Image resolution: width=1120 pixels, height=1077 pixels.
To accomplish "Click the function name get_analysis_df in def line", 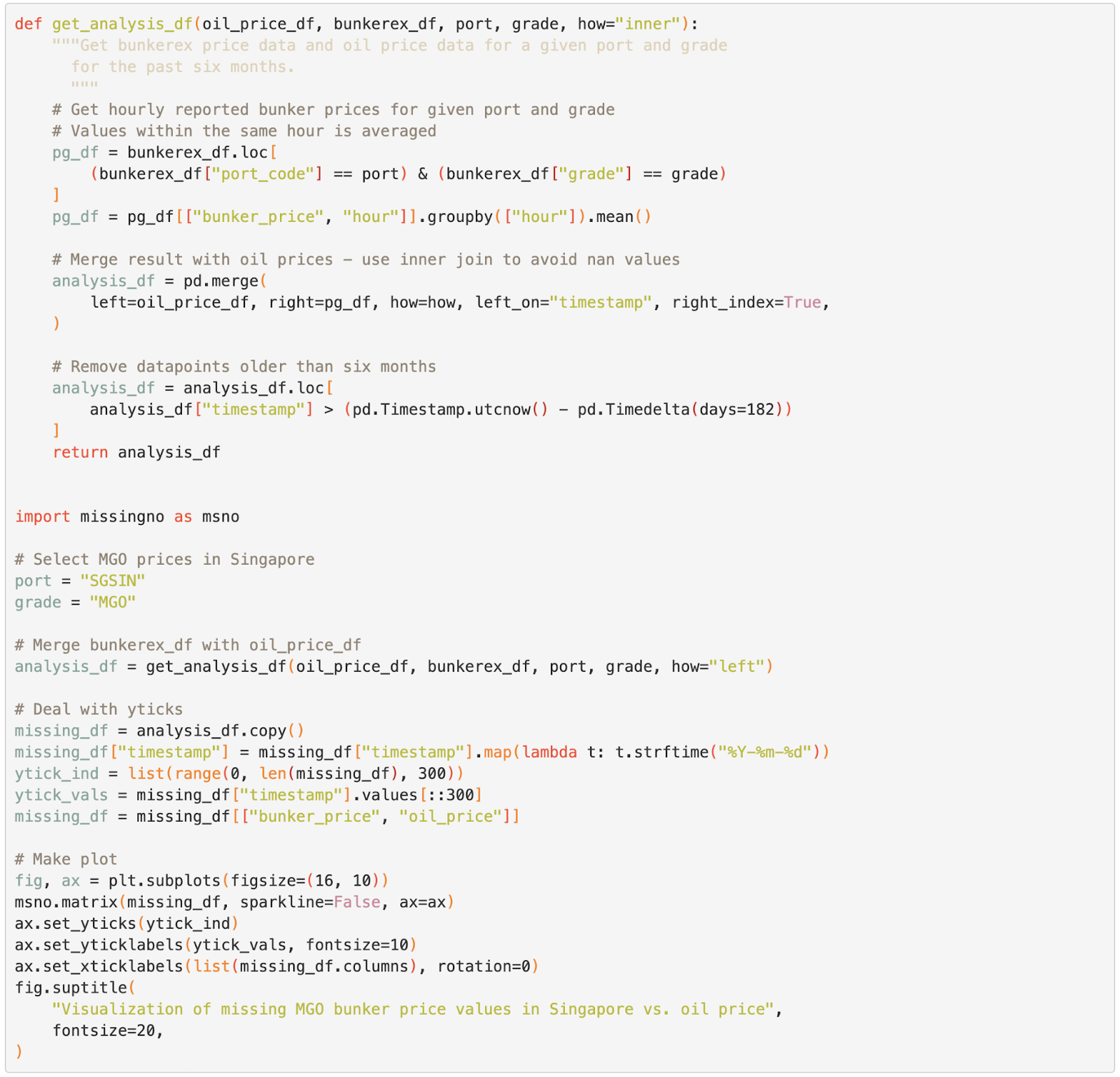I will point(122,24).
